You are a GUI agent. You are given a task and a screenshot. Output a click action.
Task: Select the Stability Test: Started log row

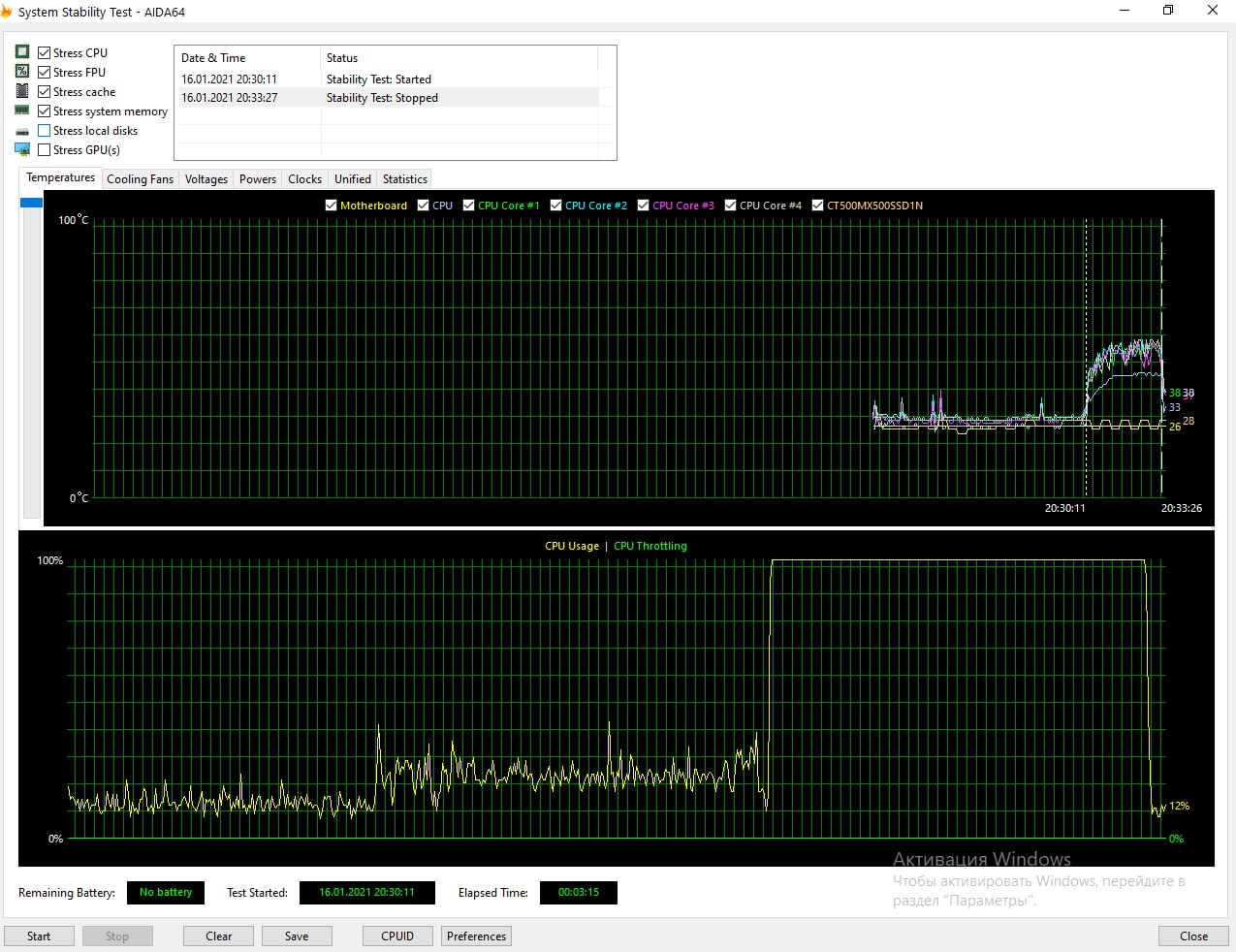pos(388,79)
